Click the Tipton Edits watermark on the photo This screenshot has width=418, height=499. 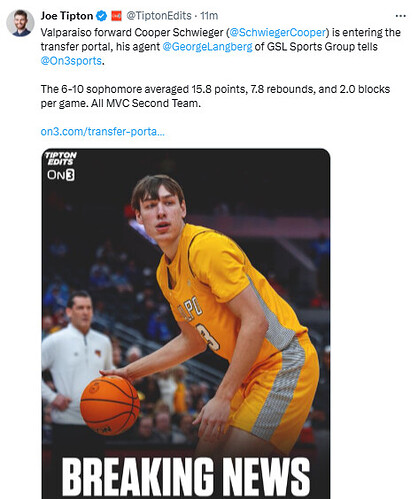[61, 159]
